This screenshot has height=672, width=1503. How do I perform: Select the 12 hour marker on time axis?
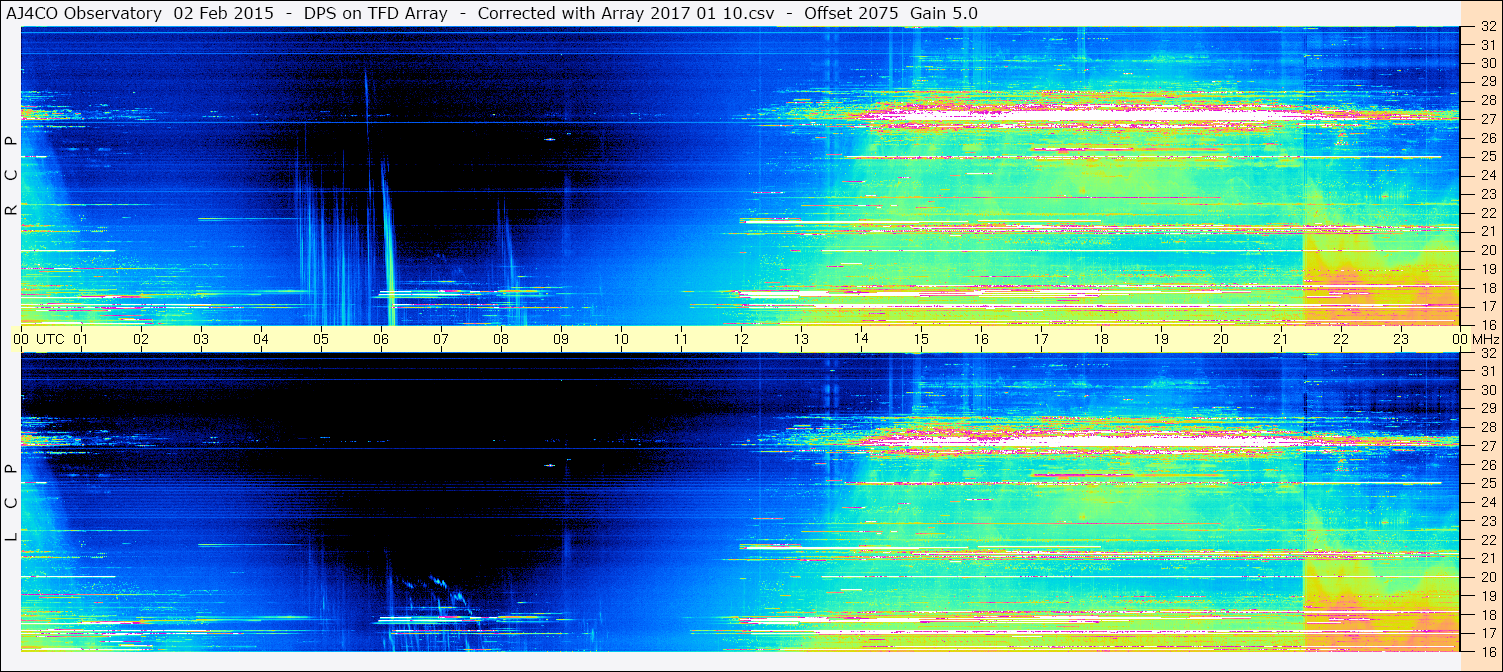(x=741, y=339)
